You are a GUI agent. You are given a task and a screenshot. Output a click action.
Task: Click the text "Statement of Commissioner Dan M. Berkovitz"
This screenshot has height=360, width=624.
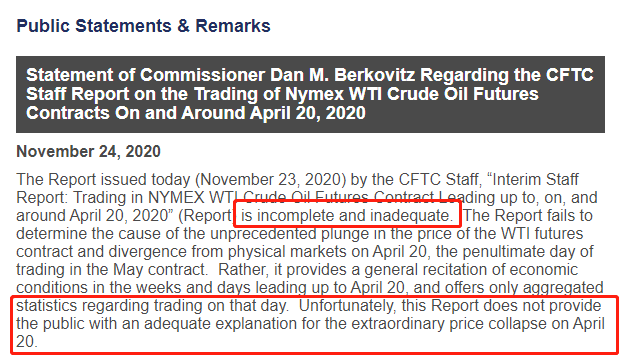point(221,75)
